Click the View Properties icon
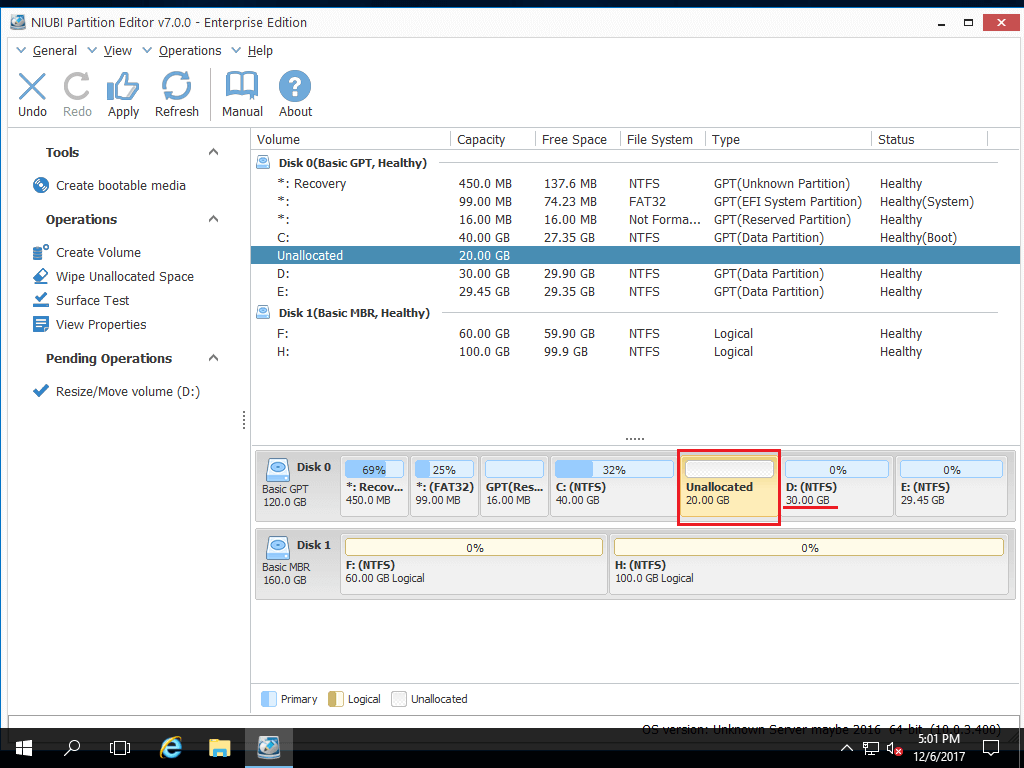This screenshot has width=1024, height=768. (x=40, y=325)
